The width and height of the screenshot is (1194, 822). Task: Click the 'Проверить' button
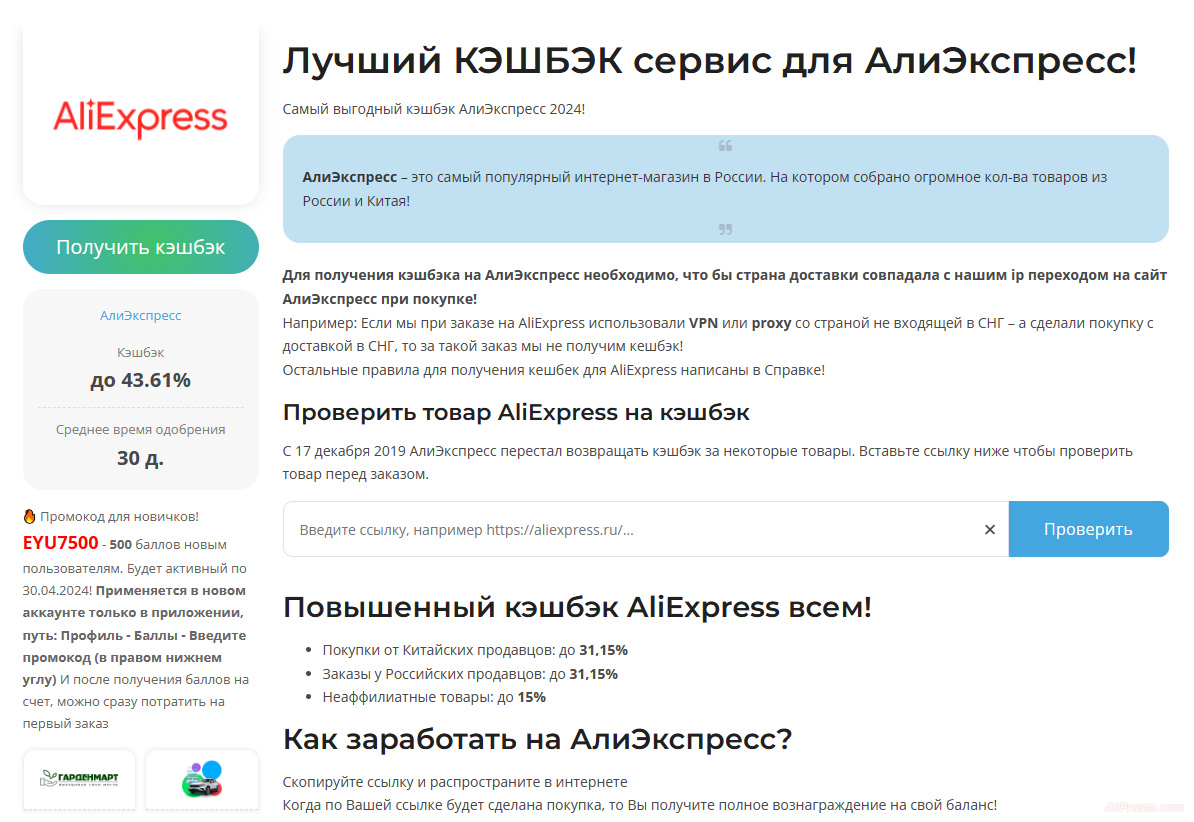(x=1088, y=529)
